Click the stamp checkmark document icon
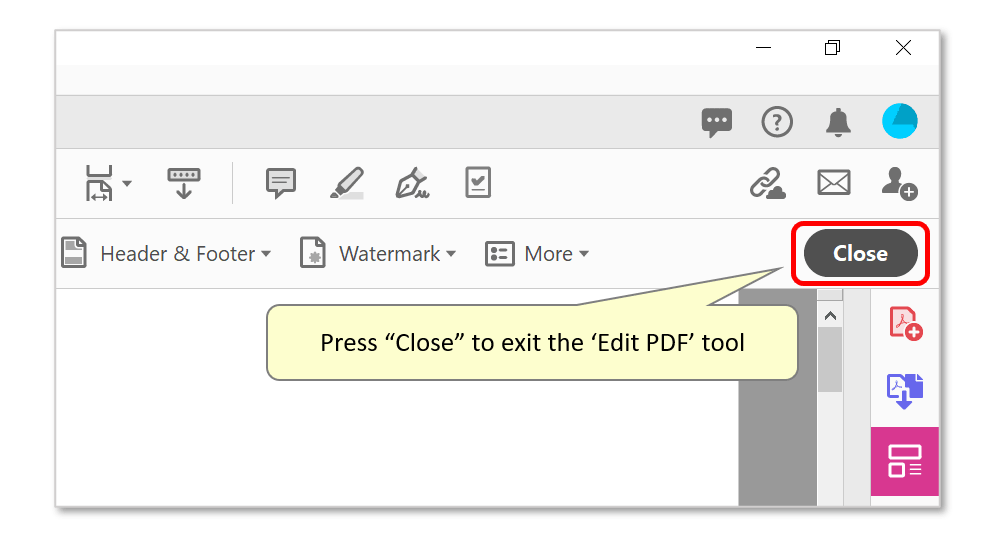 point(478,183)
